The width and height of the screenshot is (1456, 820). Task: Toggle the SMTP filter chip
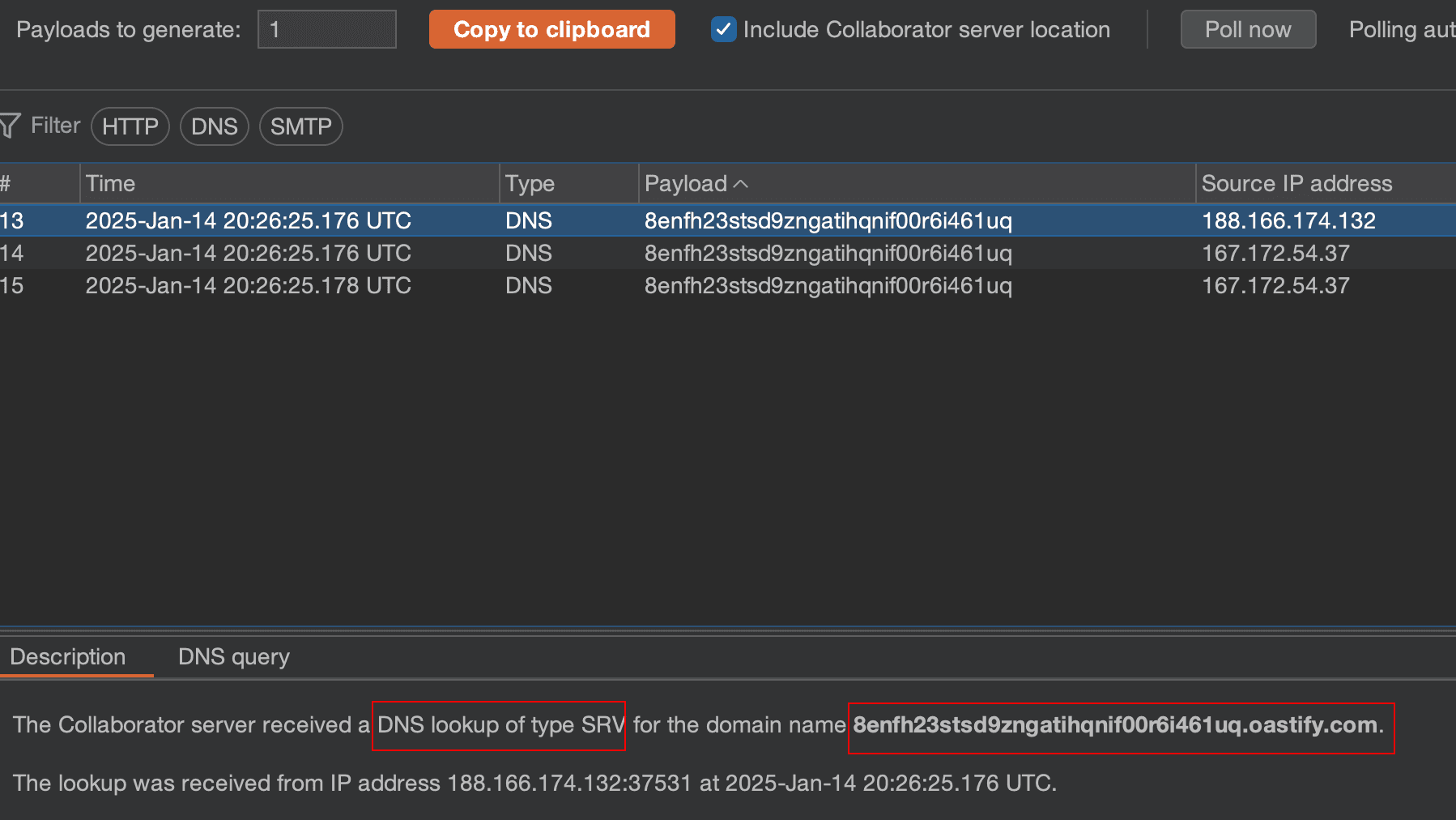click(x=300, y=126)
